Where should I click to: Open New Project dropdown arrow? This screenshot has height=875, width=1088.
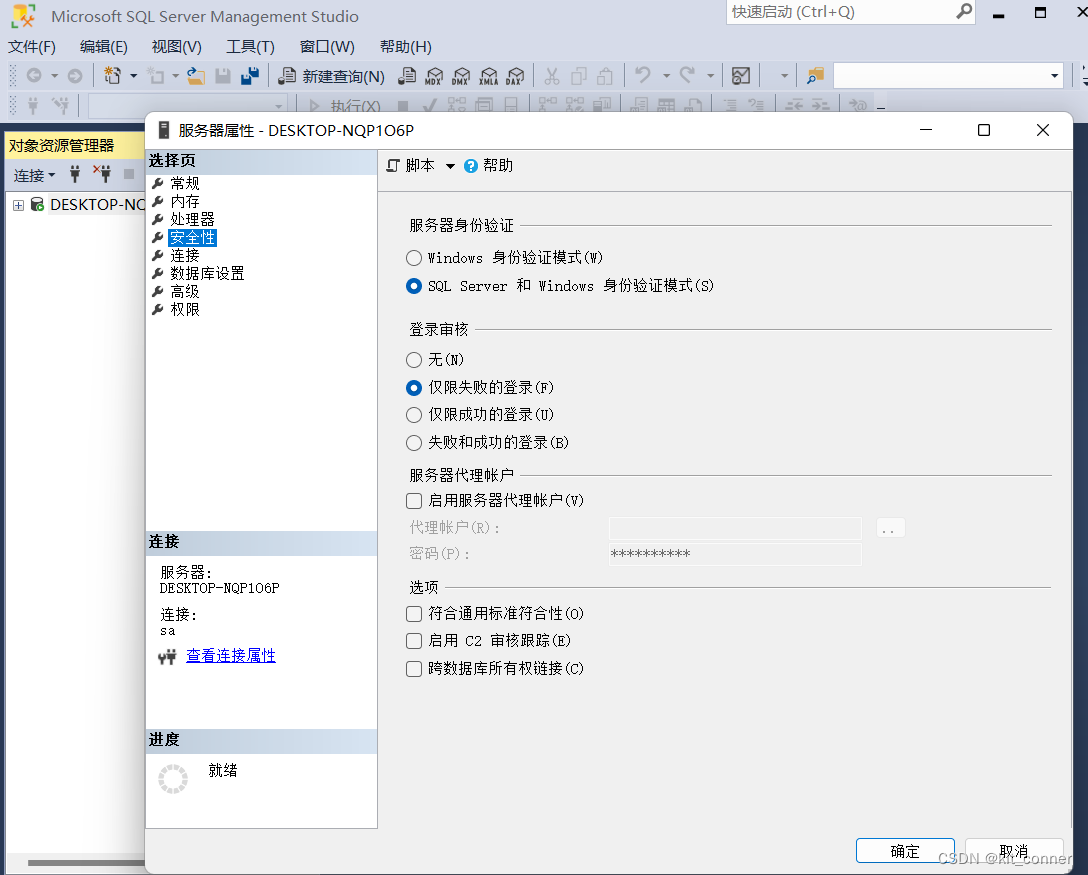click(x=133, y=76)
